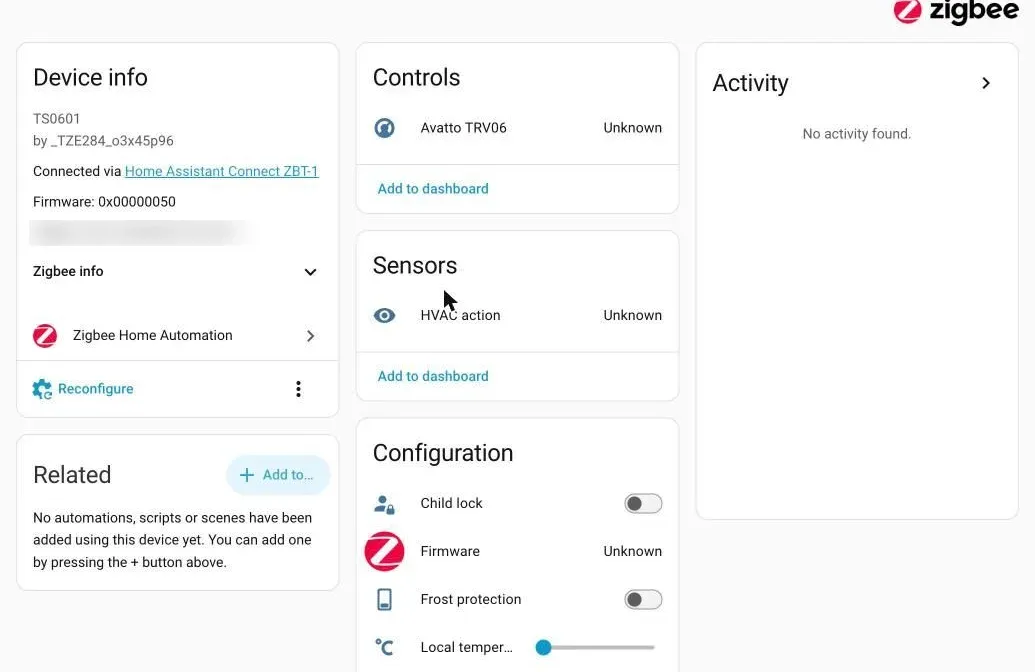The width and height of the screenshot is (1035, 672).
Task: Click the Avatto TRV06 thermostat icon
Action: click(x=384, y=127)
